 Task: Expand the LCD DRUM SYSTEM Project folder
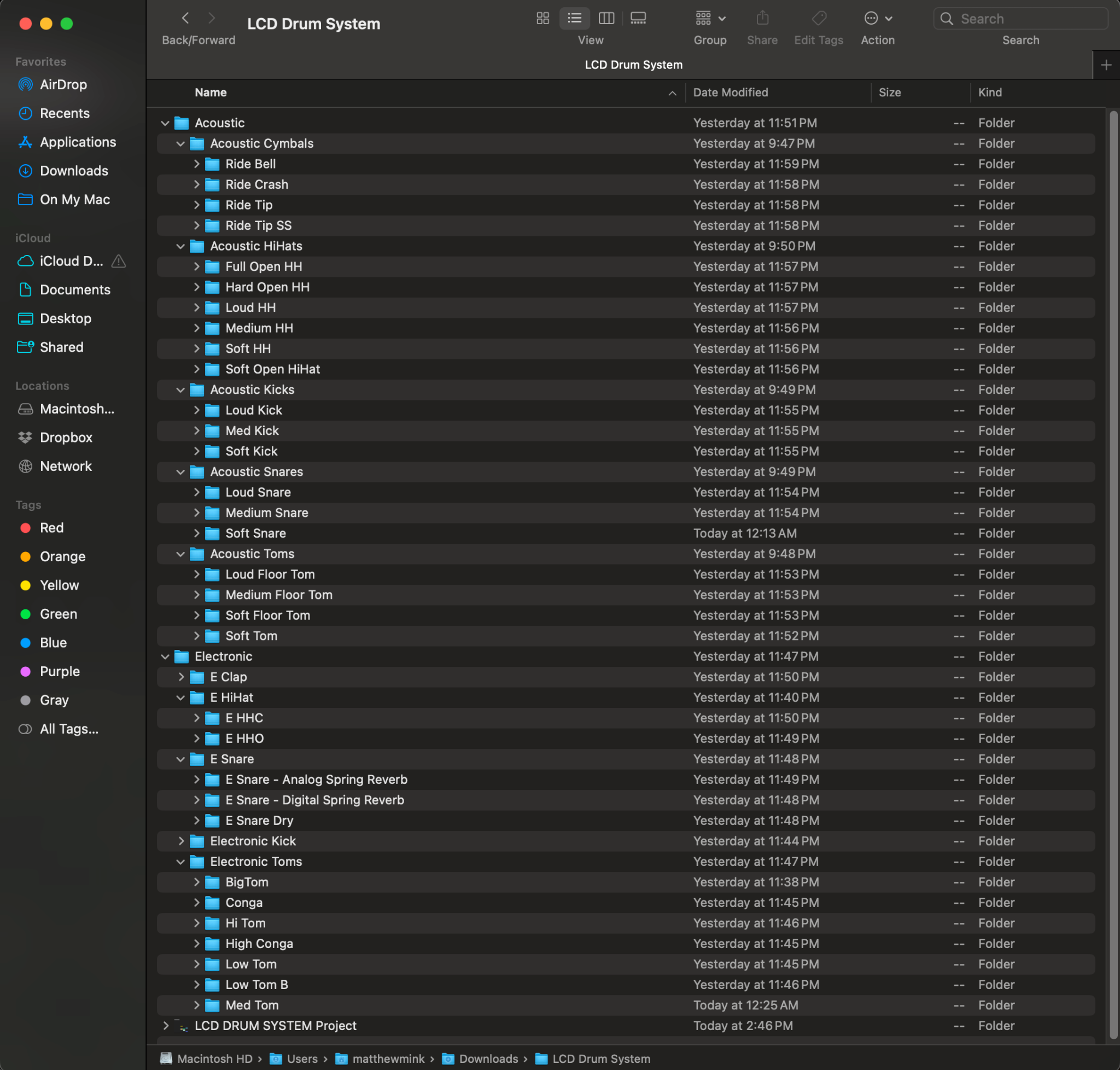(165, 1026)
